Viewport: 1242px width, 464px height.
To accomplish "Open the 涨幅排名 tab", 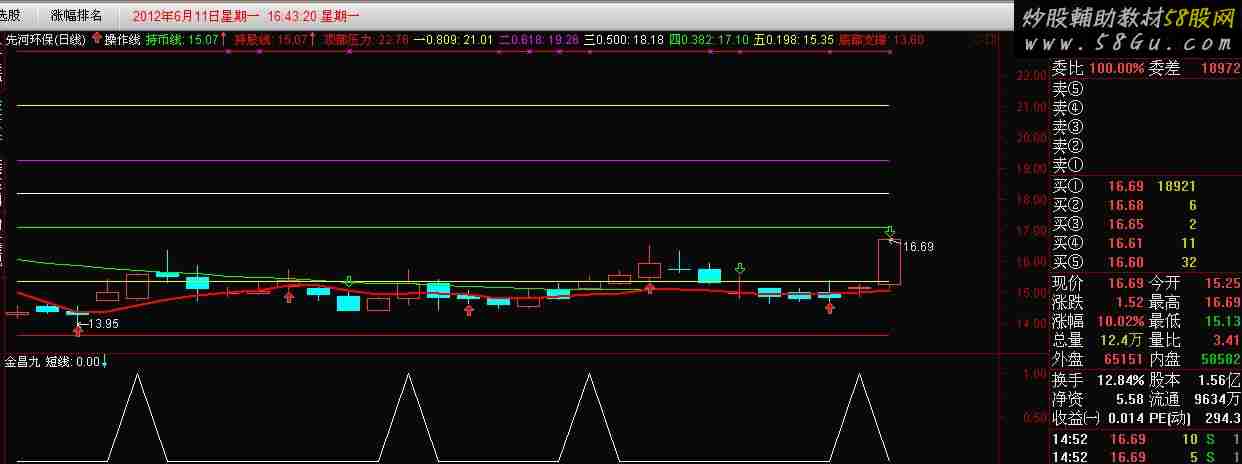I will (77, 16).
